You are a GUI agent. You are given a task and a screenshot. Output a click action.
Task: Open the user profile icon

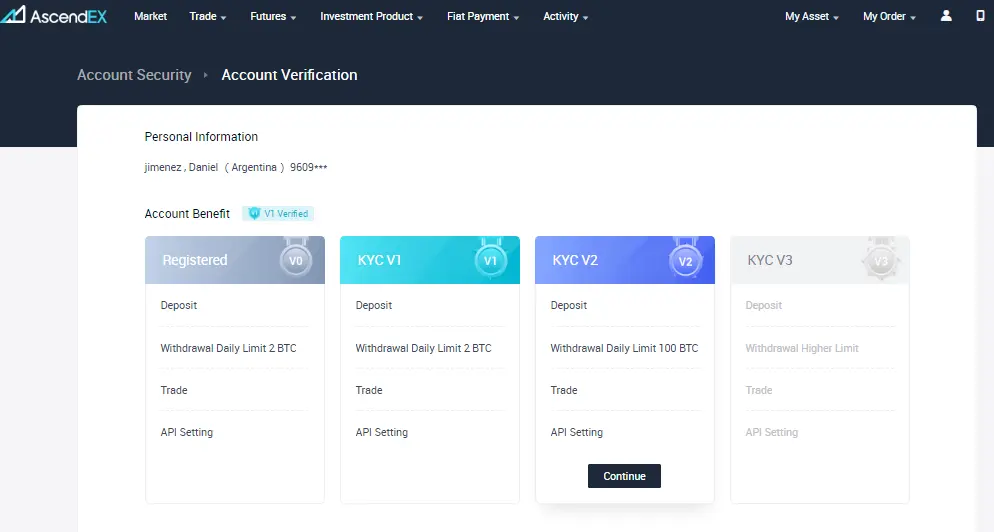(x=946, y=16)
